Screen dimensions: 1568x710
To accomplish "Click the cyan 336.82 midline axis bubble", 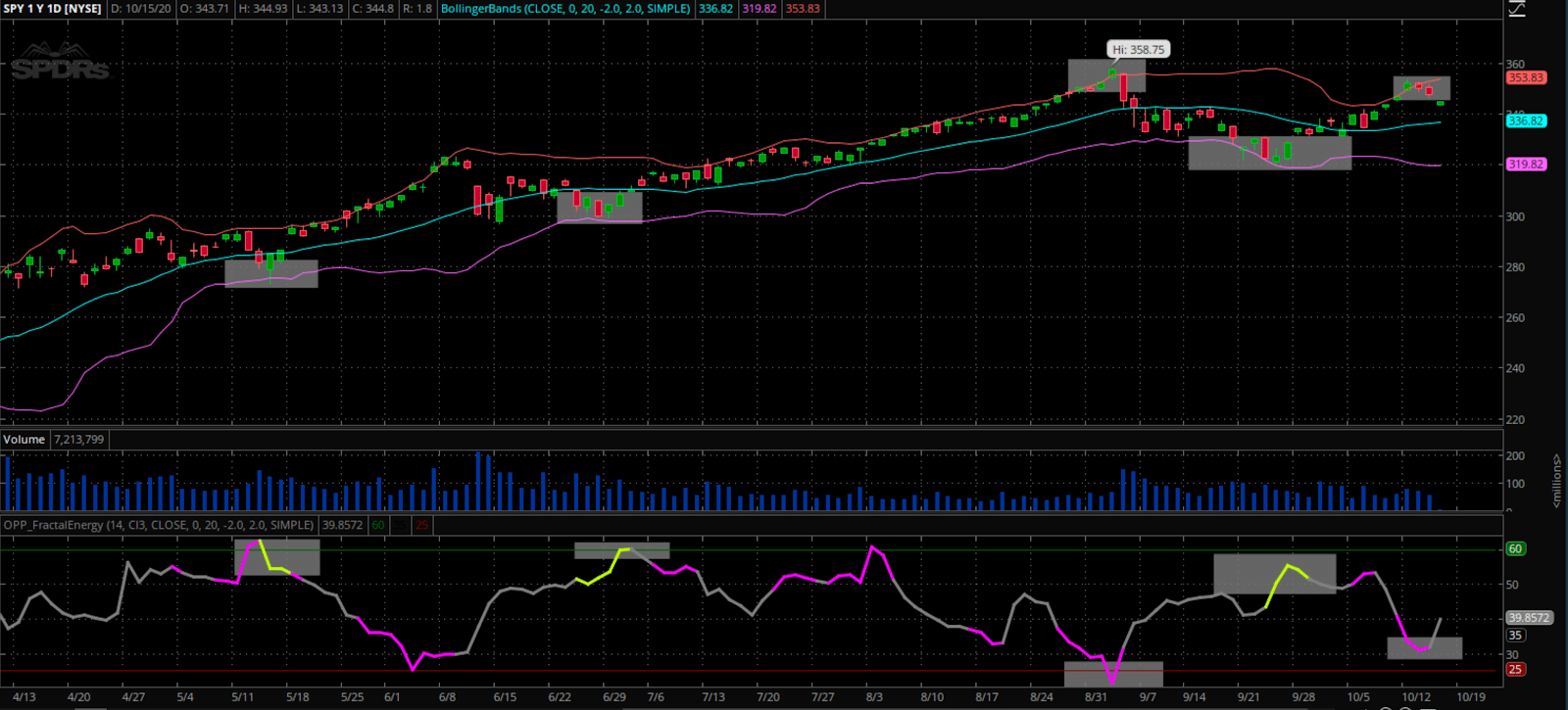I will (x=1526, y=120).
